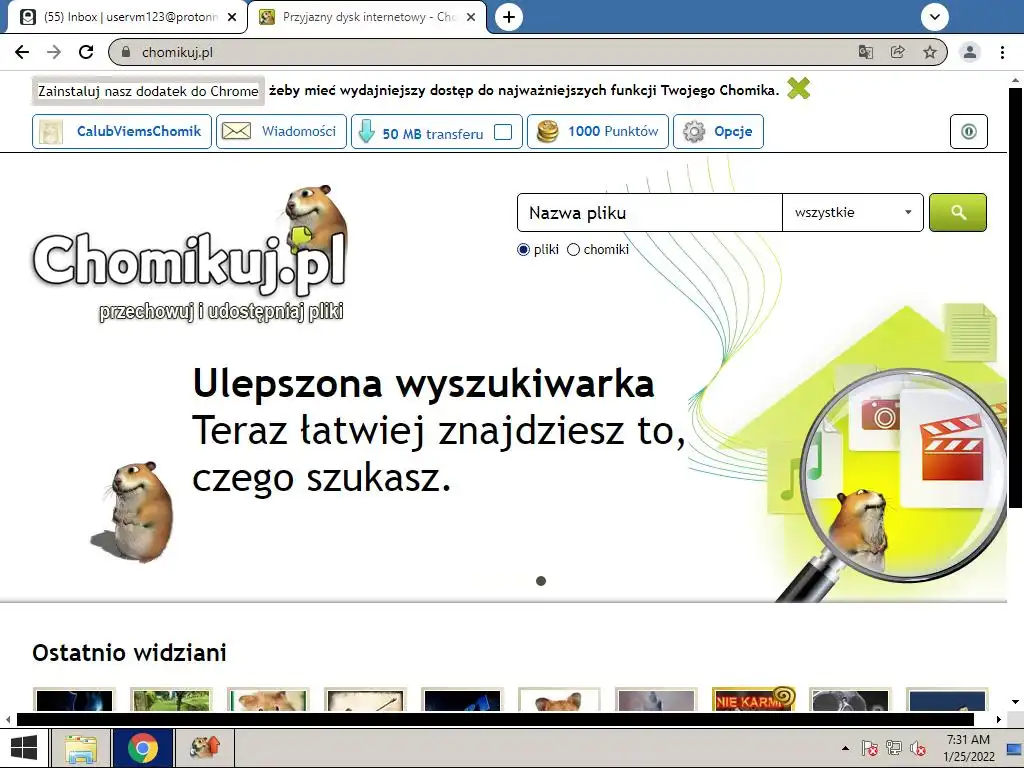
Task: Open the last Ostatnio widziani avatar thumbnail
Action: 947,699
